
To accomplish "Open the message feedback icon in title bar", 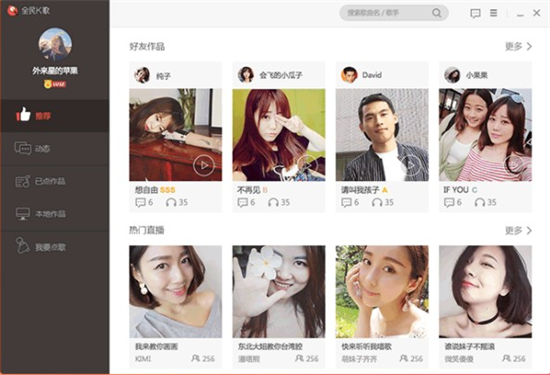I will 475,13.
